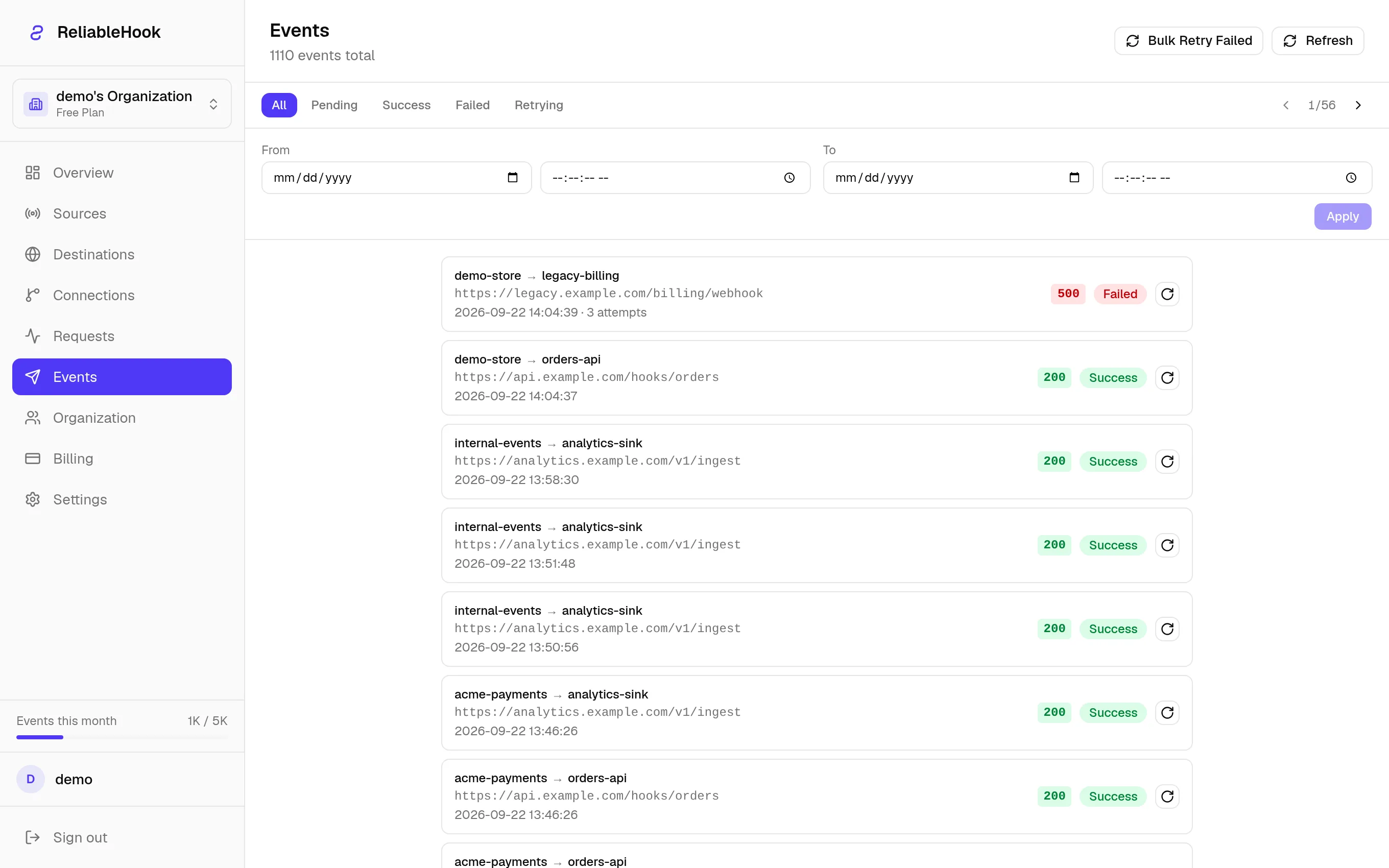
Task: Open the demo's Organization switcher
Action: click(x=122, y=103)
